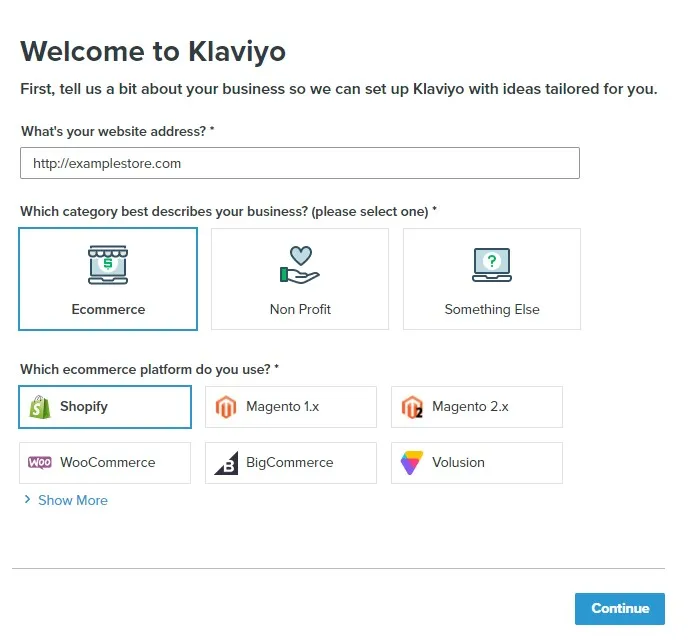Viewport: 694px width, 641px height.
Task: Click the Non Profit heart-in-hand icon
Action: (x=300, y=265)
